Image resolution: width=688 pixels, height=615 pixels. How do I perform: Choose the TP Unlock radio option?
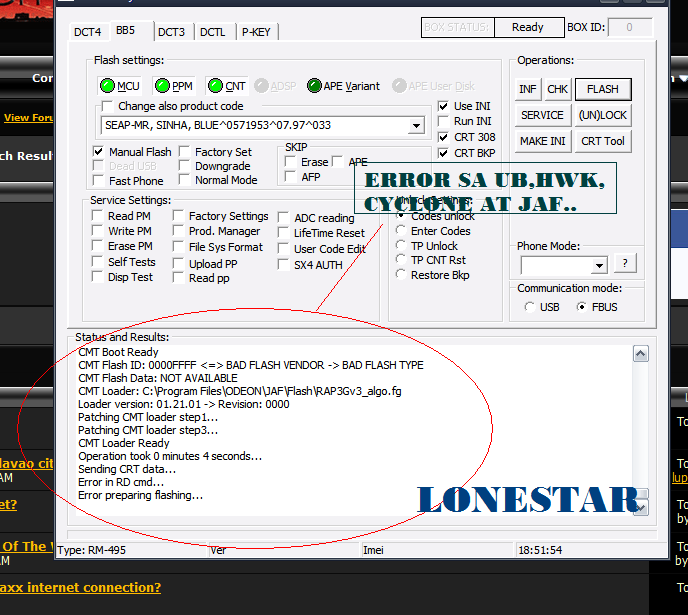[402, 246]
